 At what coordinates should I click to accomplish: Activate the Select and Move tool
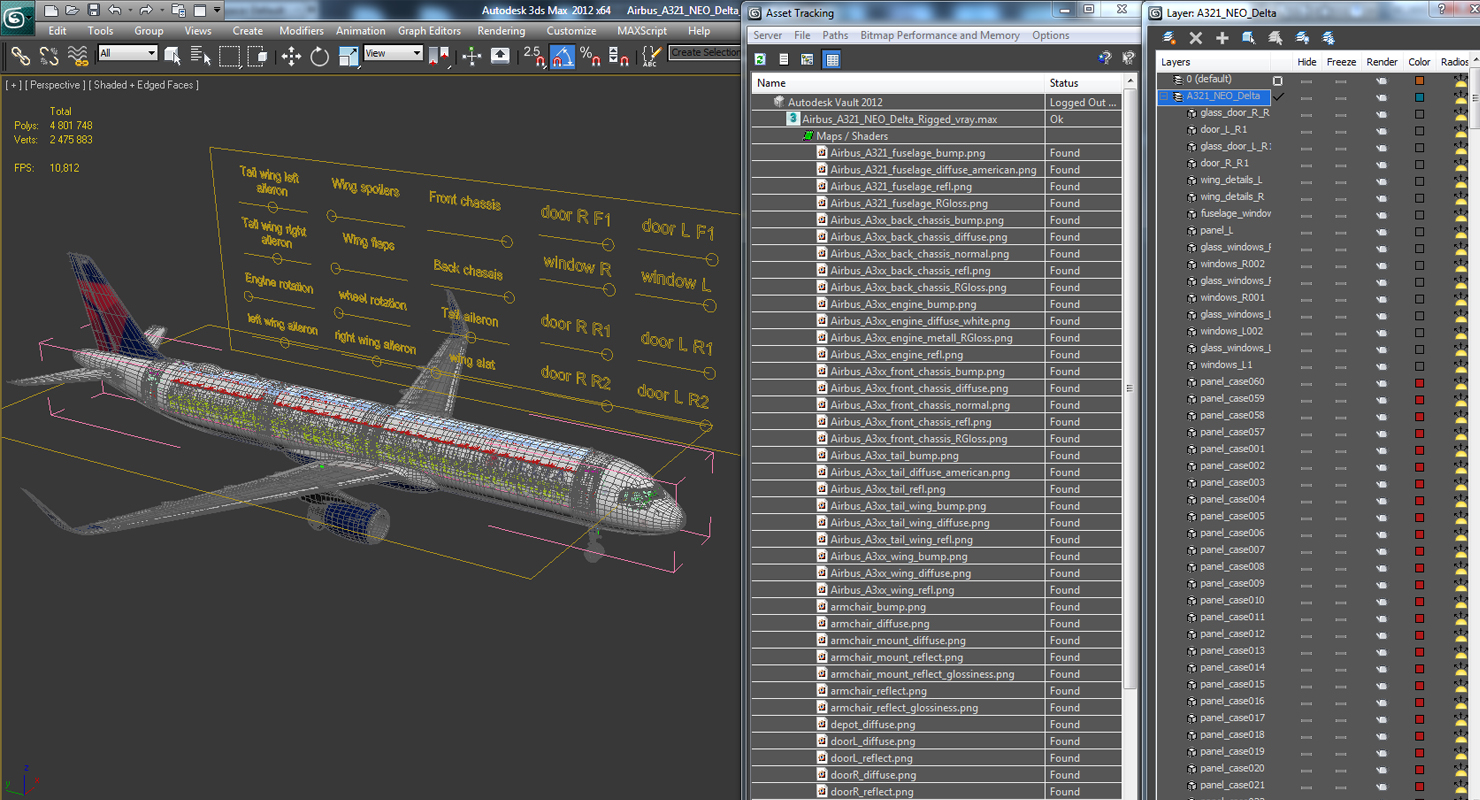click(291, 56)
